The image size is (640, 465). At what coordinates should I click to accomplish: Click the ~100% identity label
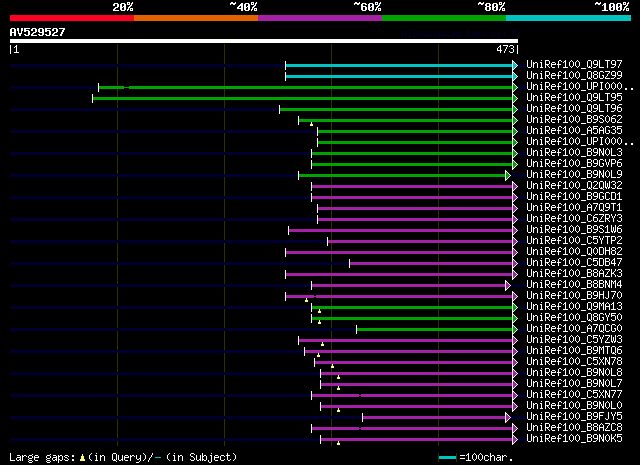coord(612,7)
